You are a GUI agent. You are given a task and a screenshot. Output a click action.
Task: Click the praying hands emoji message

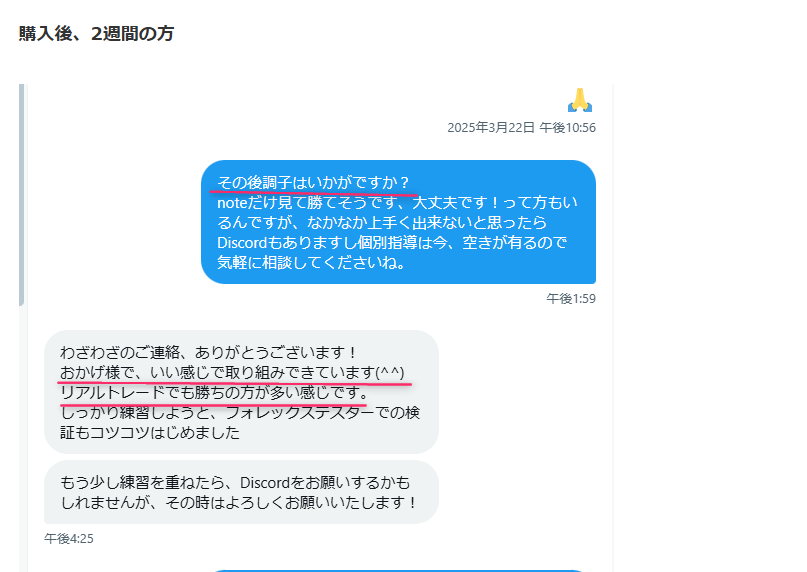580,100
